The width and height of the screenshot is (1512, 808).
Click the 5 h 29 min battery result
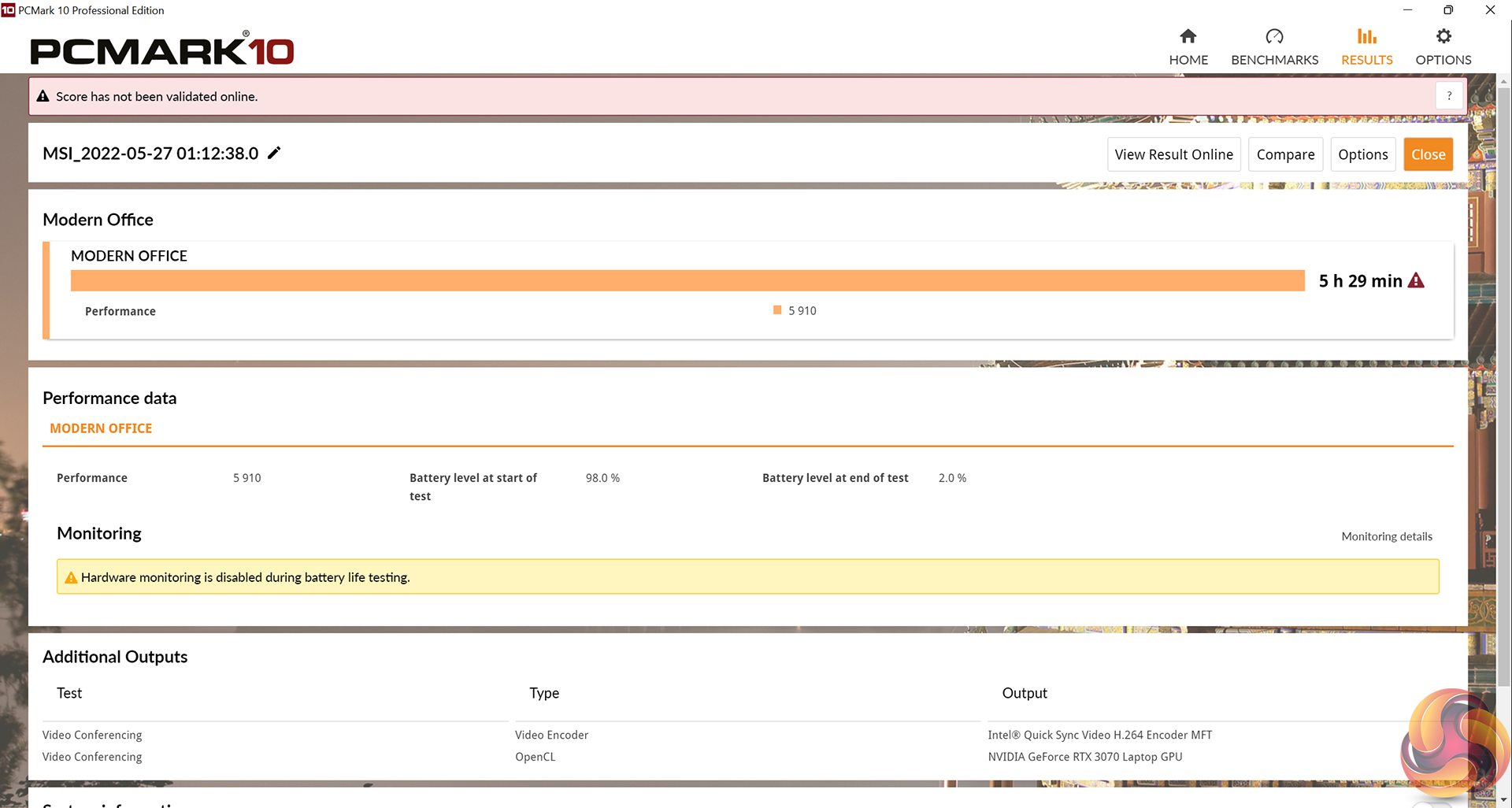[x=1360, y=281]
